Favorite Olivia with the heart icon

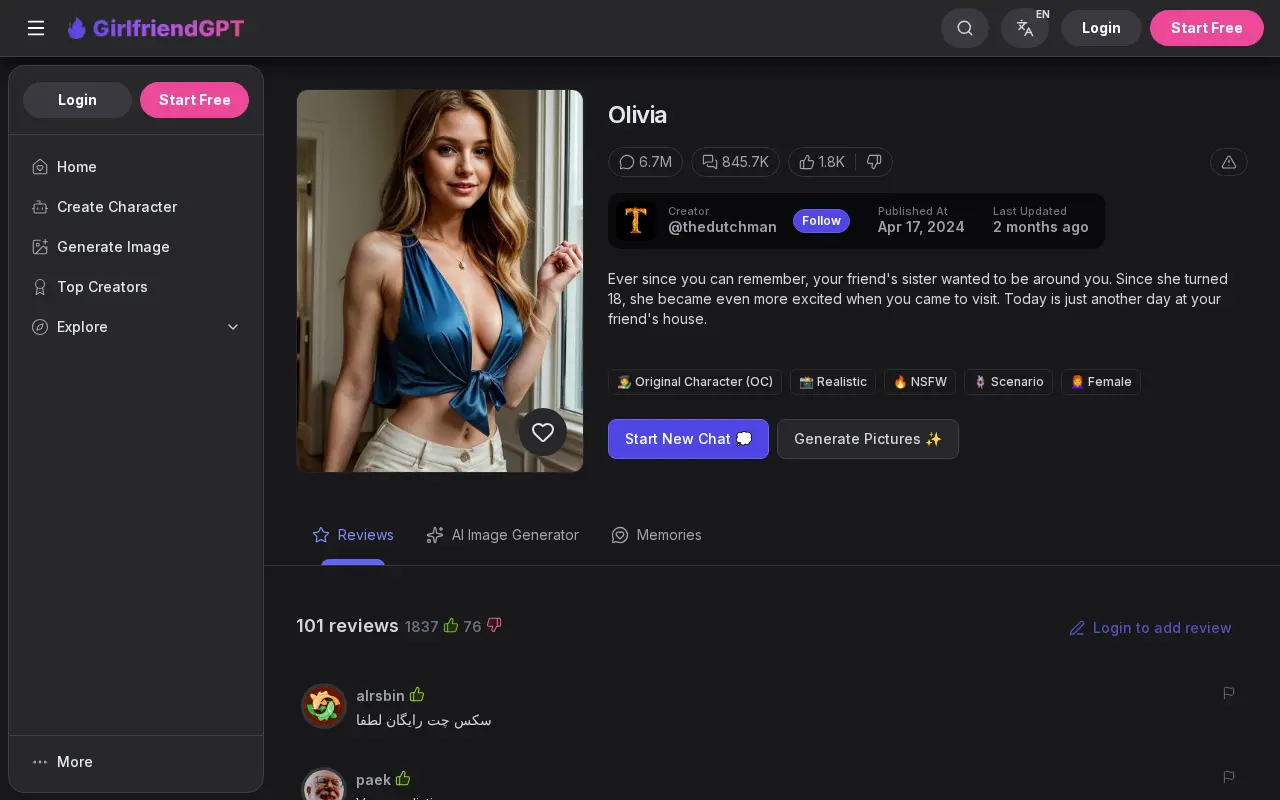543,432
